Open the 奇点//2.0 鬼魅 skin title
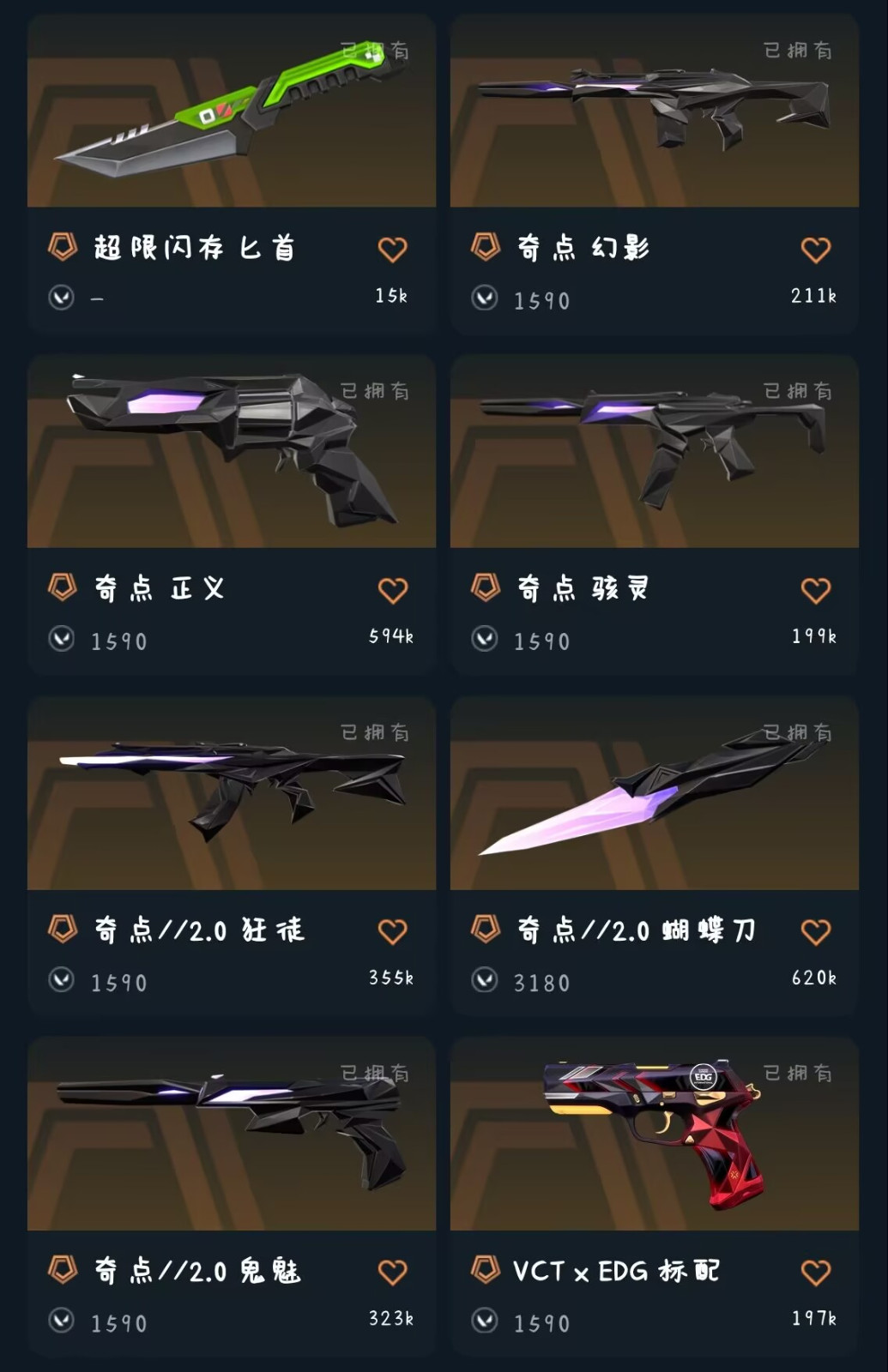 197,1270
